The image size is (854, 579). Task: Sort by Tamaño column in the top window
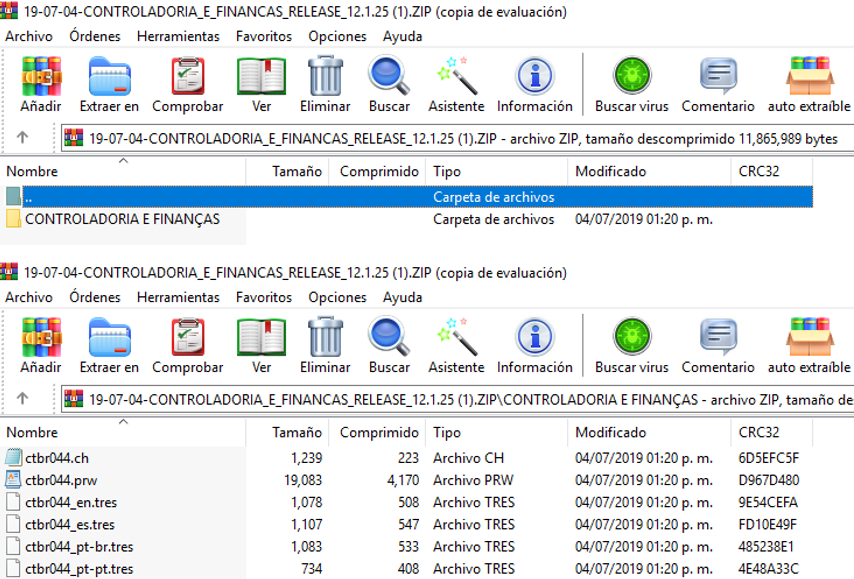pos(288,171)
